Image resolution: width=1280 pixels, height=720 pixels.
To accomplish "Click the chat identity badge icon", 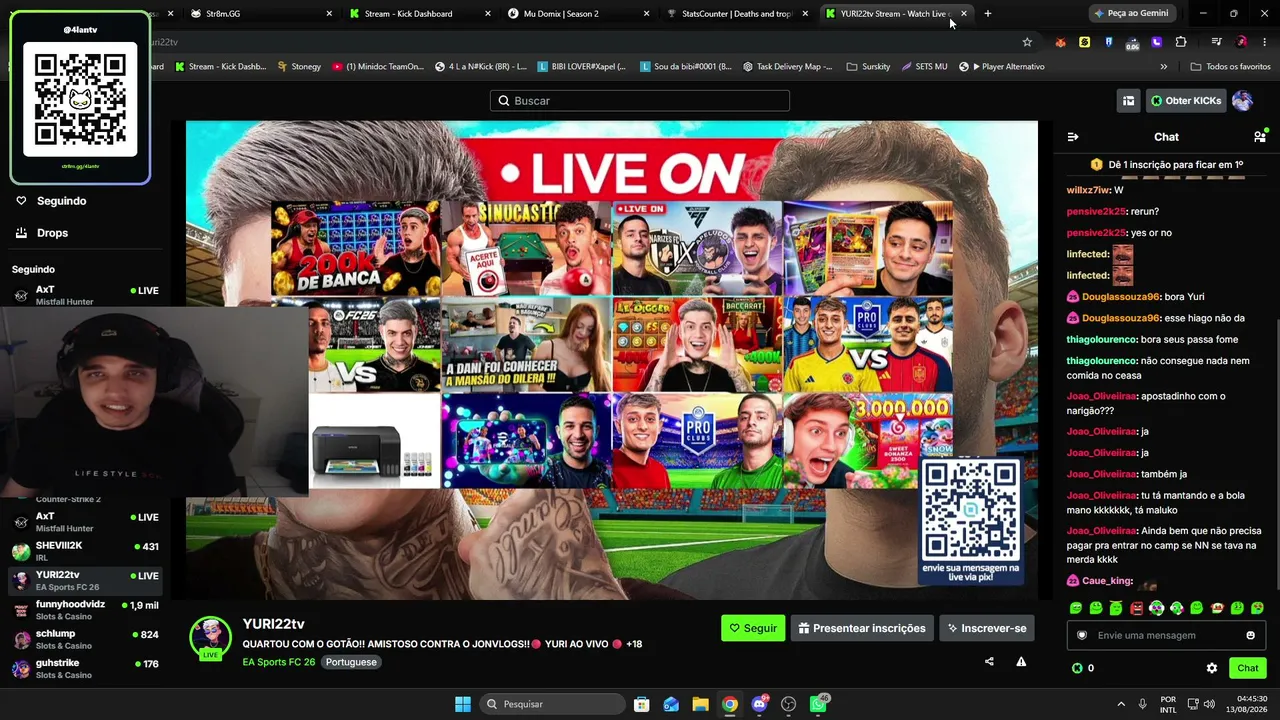I will point(1082,635).
